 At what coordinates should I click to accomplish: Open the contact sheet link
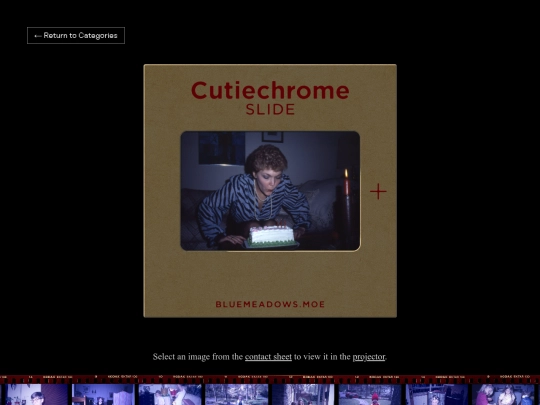268,357
